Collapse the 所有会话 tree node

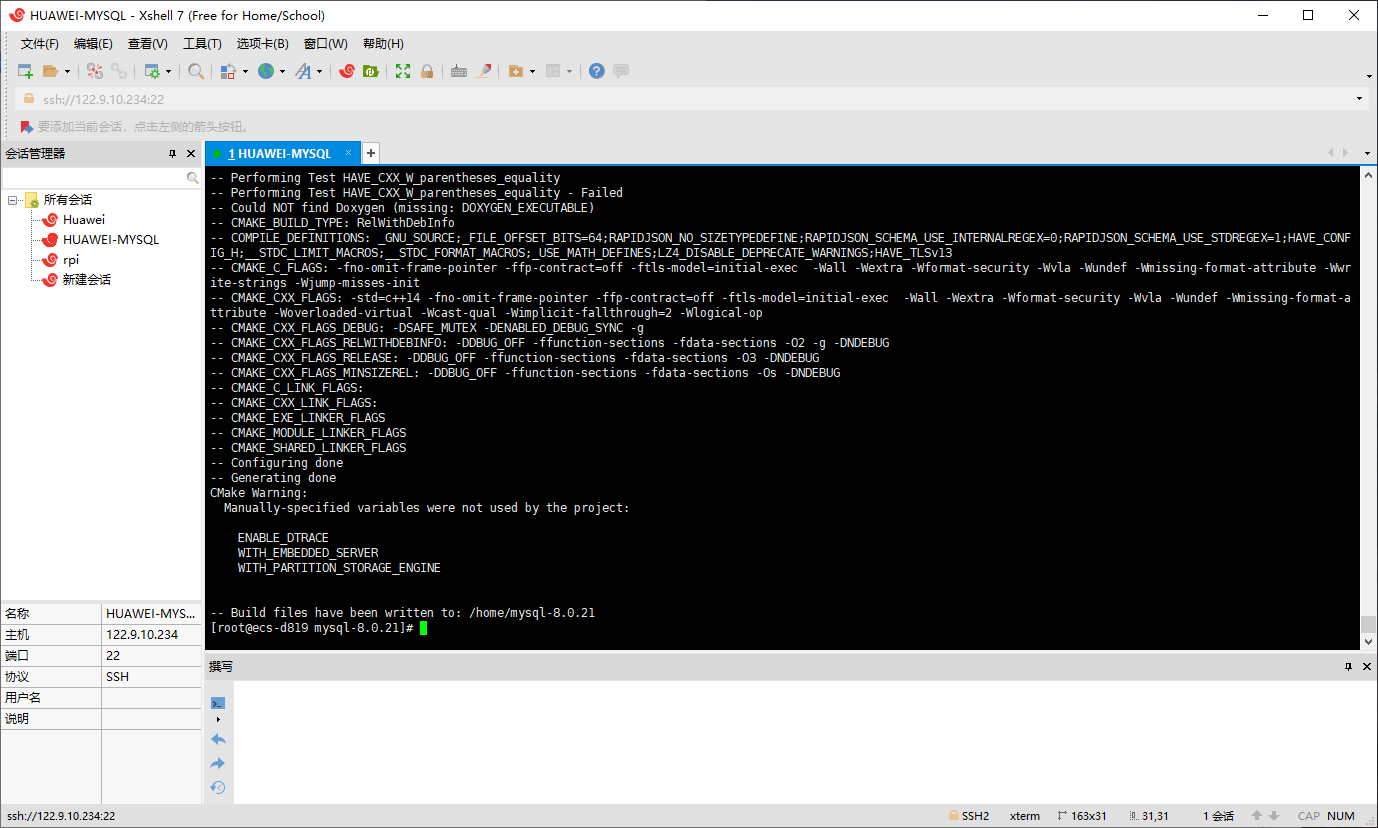point(13,200)
